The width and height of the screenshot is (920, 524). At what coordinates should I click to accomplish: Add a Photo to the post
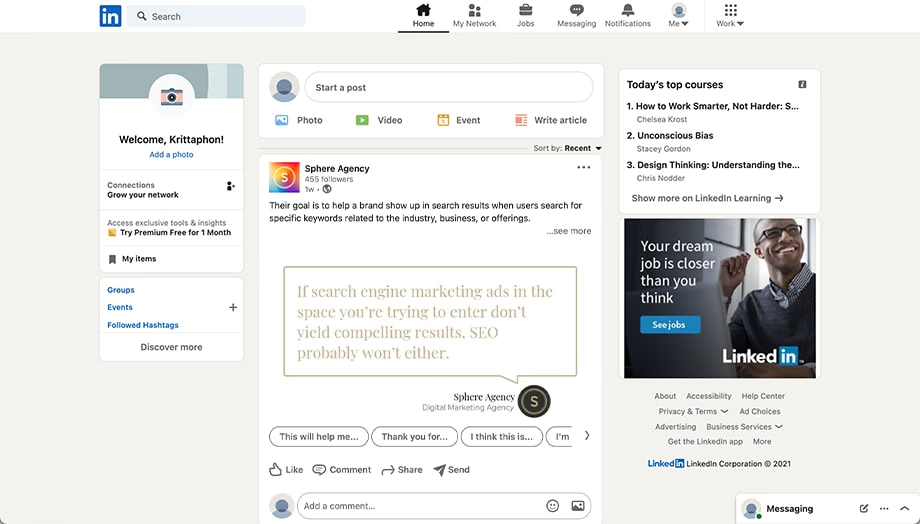click(299, 120)
